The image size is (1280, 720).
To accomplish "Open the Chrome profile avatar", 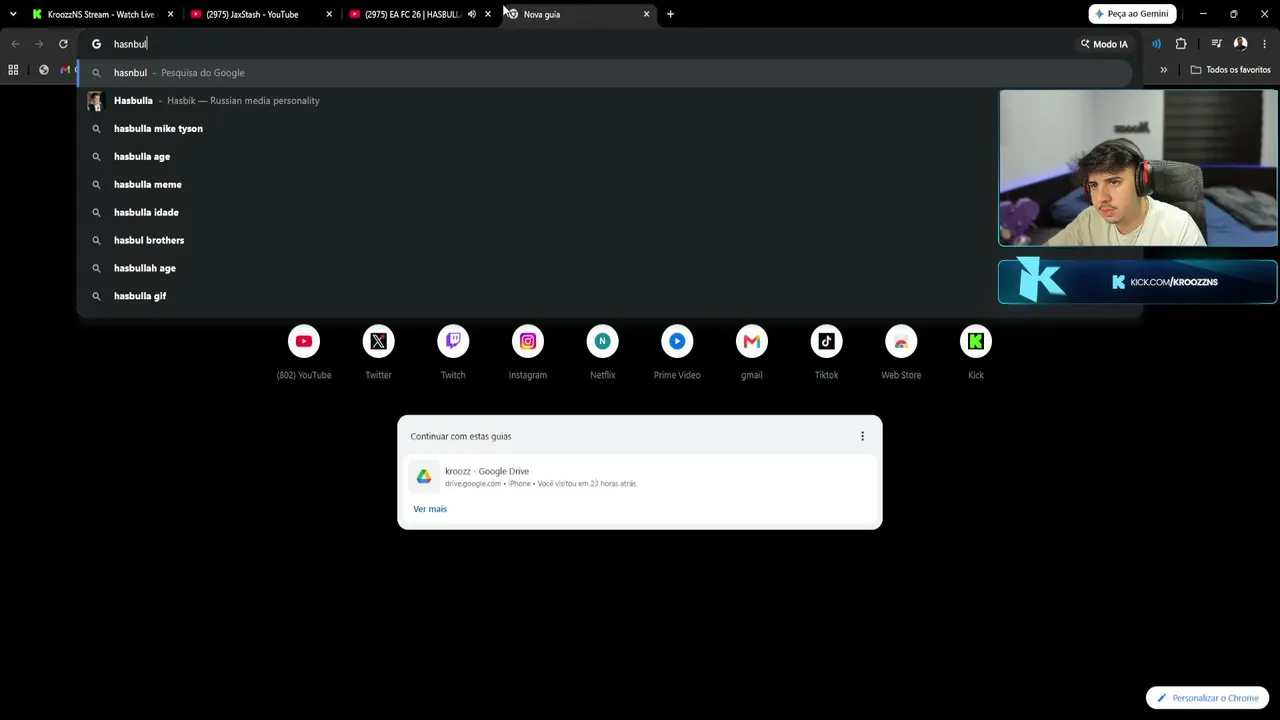I will click(x=1240, y=44).
